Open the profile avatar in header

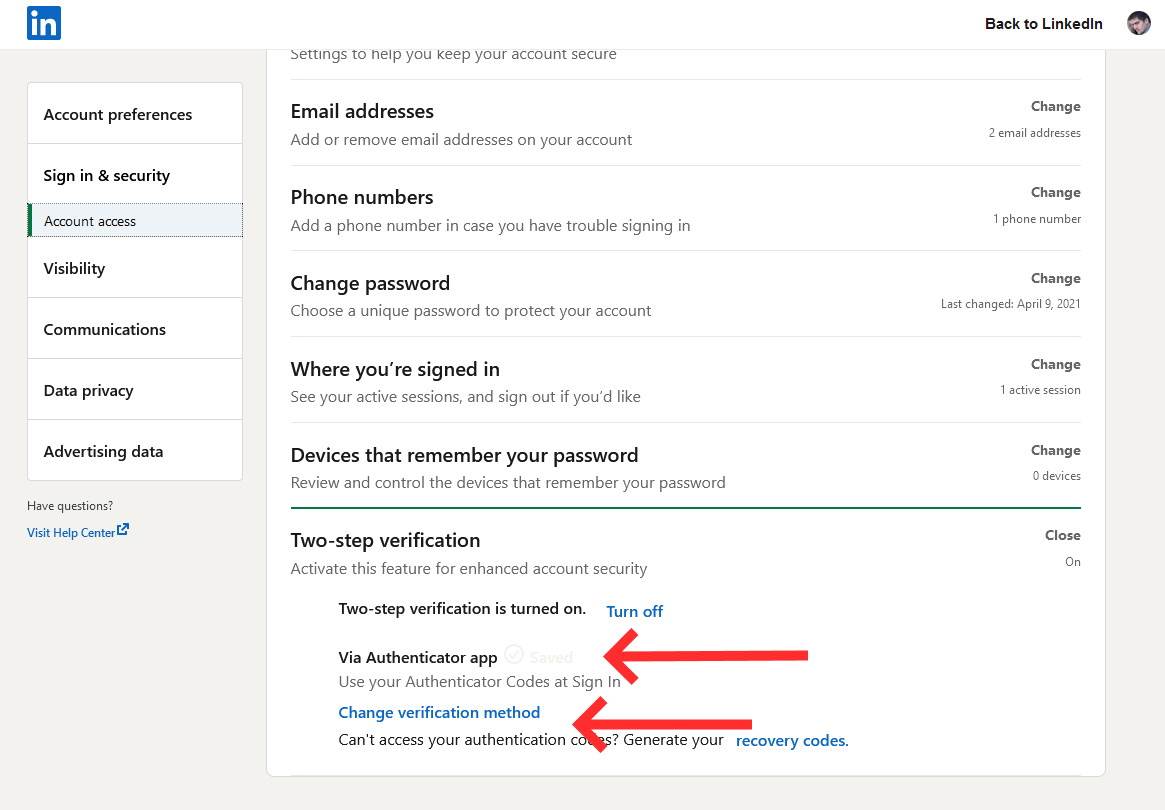click(x=1138, y=24)
